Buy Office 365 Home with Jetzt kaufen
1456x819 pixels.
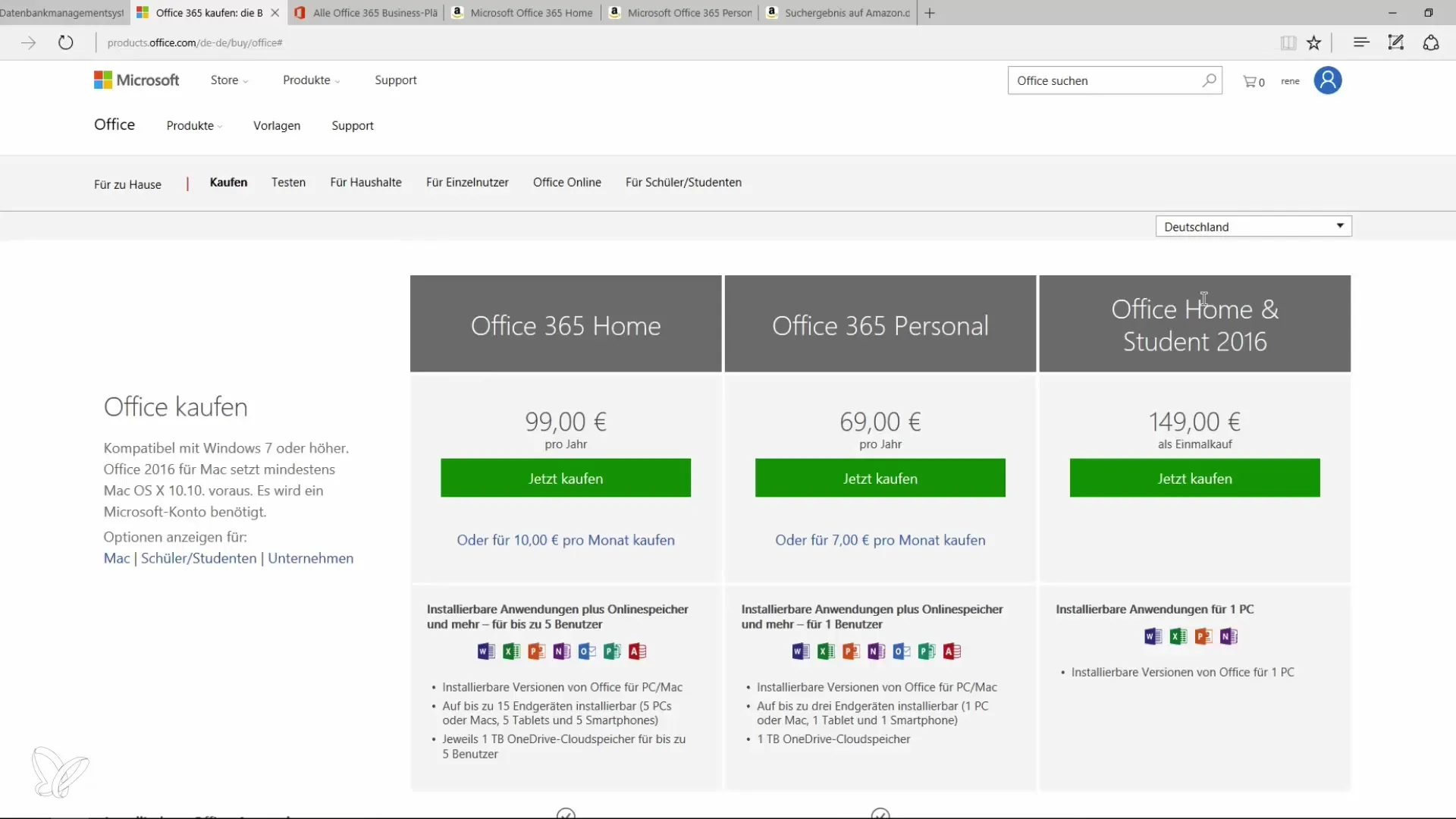[x=566, y=479]
